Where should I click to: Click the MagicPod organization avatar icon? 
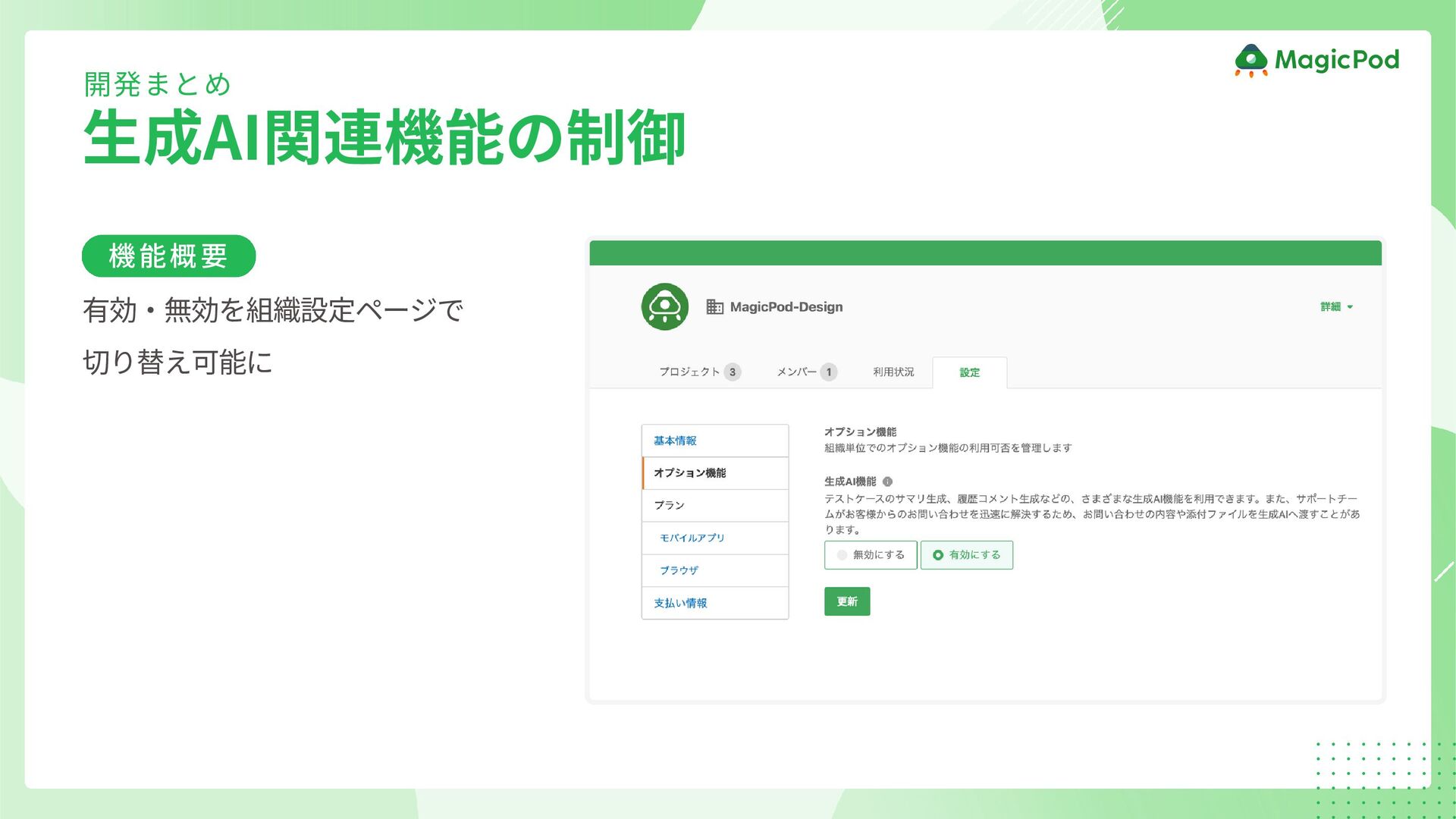[x=664, y=306]
